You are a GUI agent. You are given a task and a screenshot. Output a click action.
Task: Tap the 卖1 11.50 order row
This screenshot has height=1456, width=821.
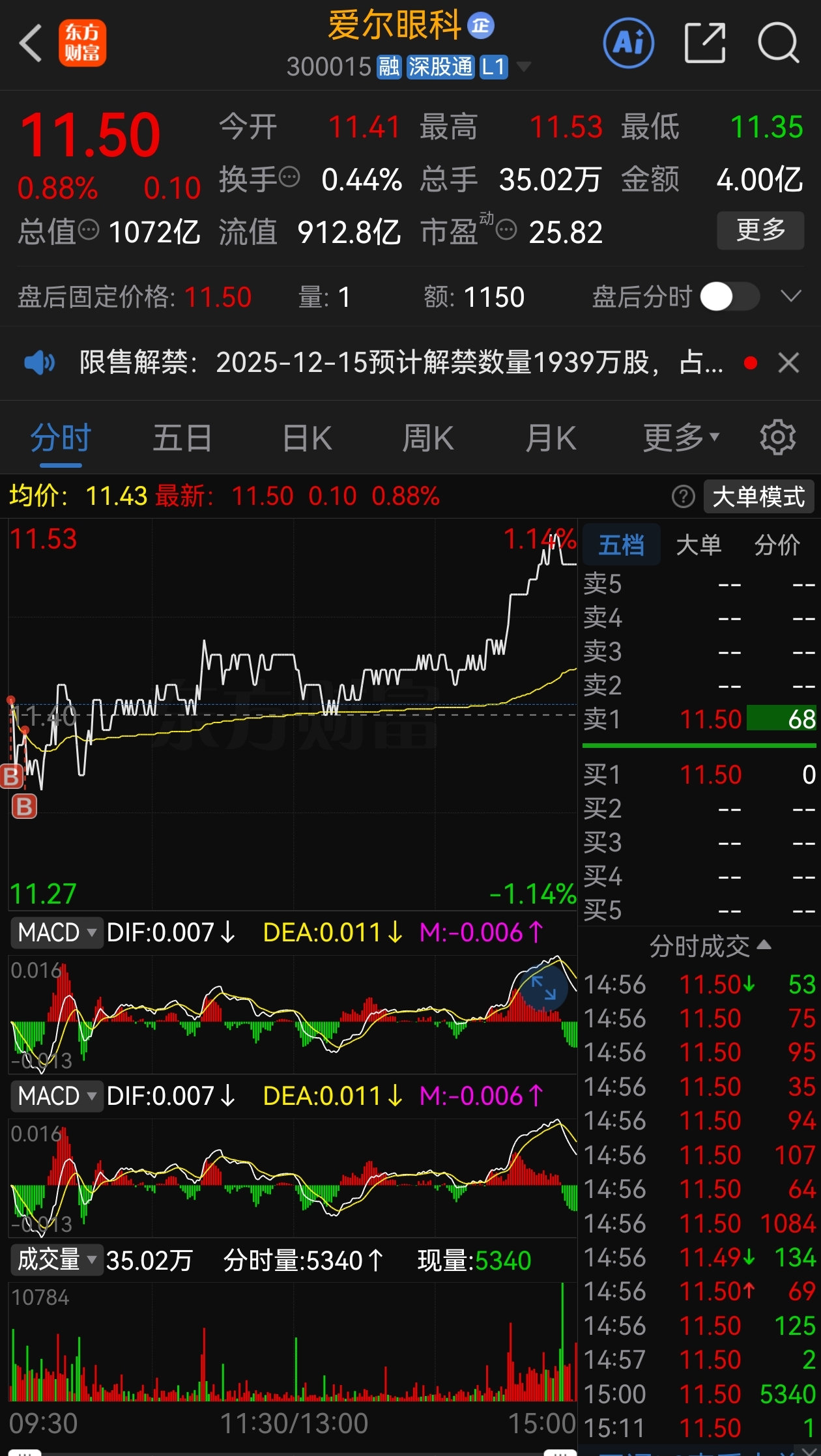[x=699, y=719]
